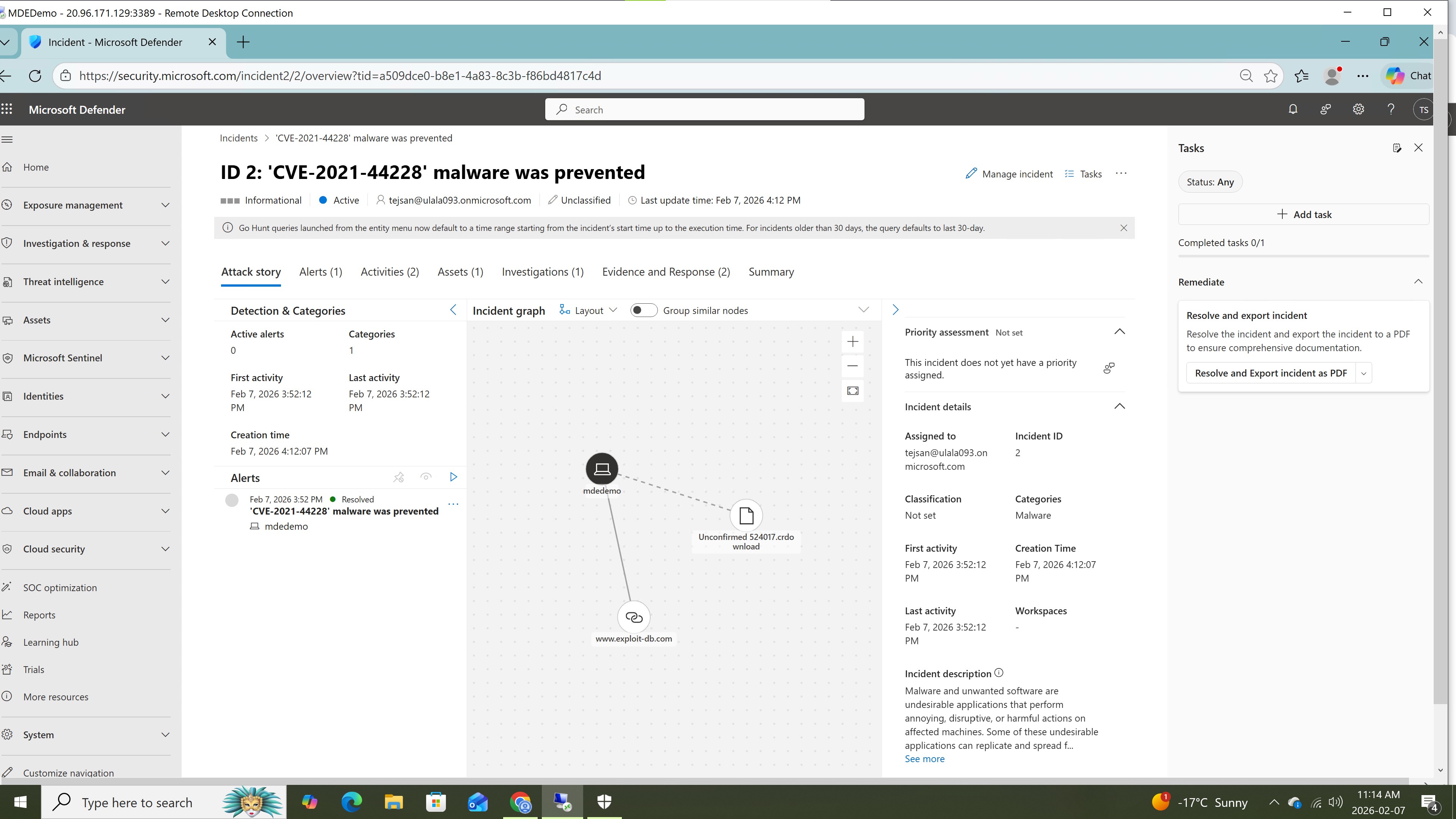Switch to Evidence and Response tab
Screen dimensions: 1456x819
(666, 272)
